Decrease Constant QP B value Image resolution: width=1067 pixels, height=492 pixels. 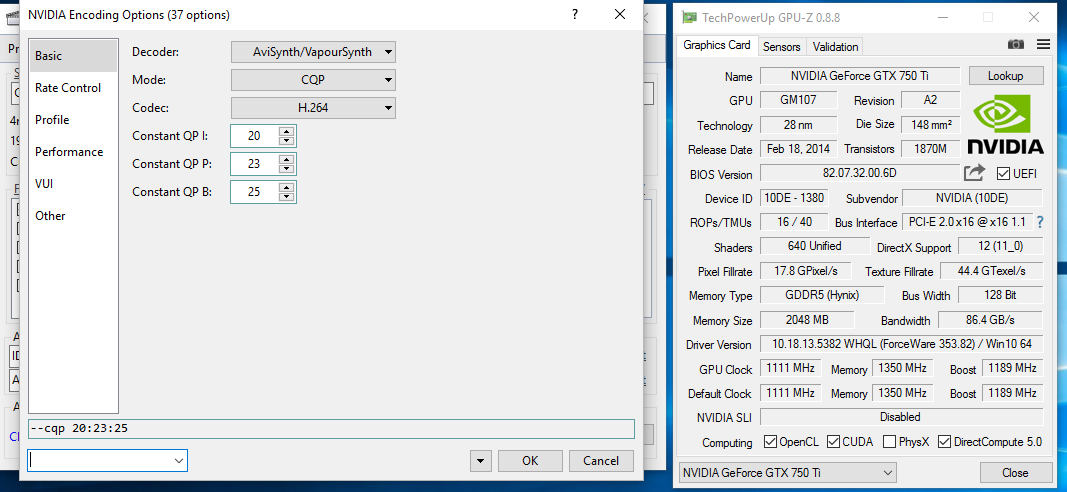pos(287,196)
